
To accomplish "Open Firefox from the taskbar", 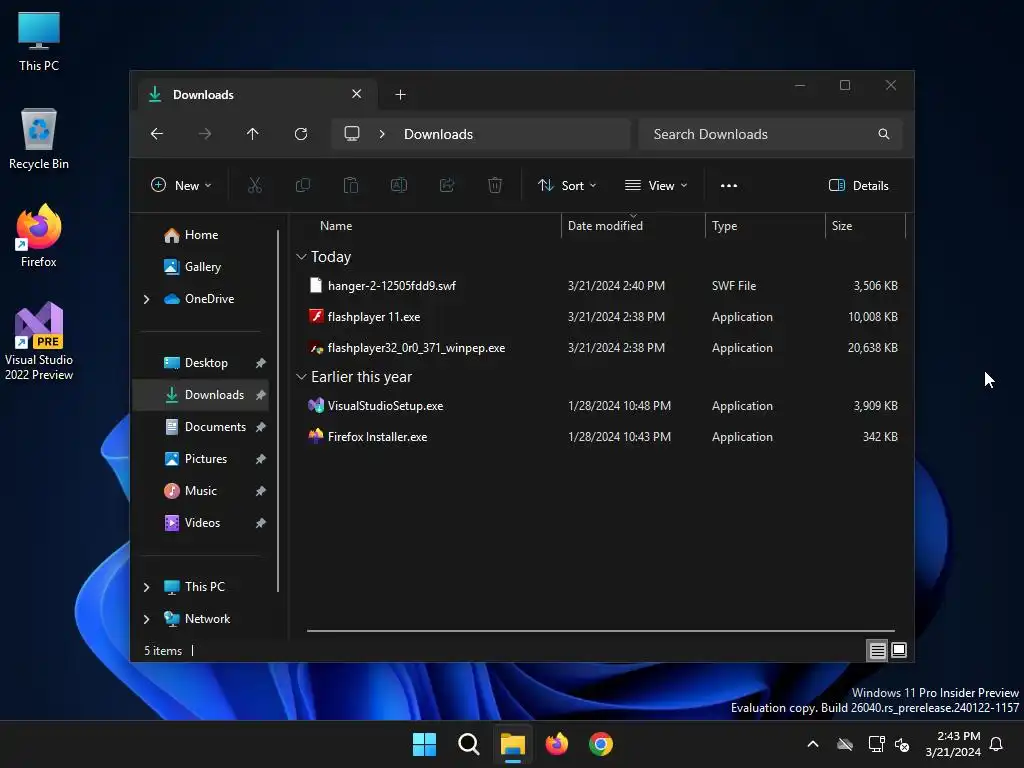I will 557,744.
